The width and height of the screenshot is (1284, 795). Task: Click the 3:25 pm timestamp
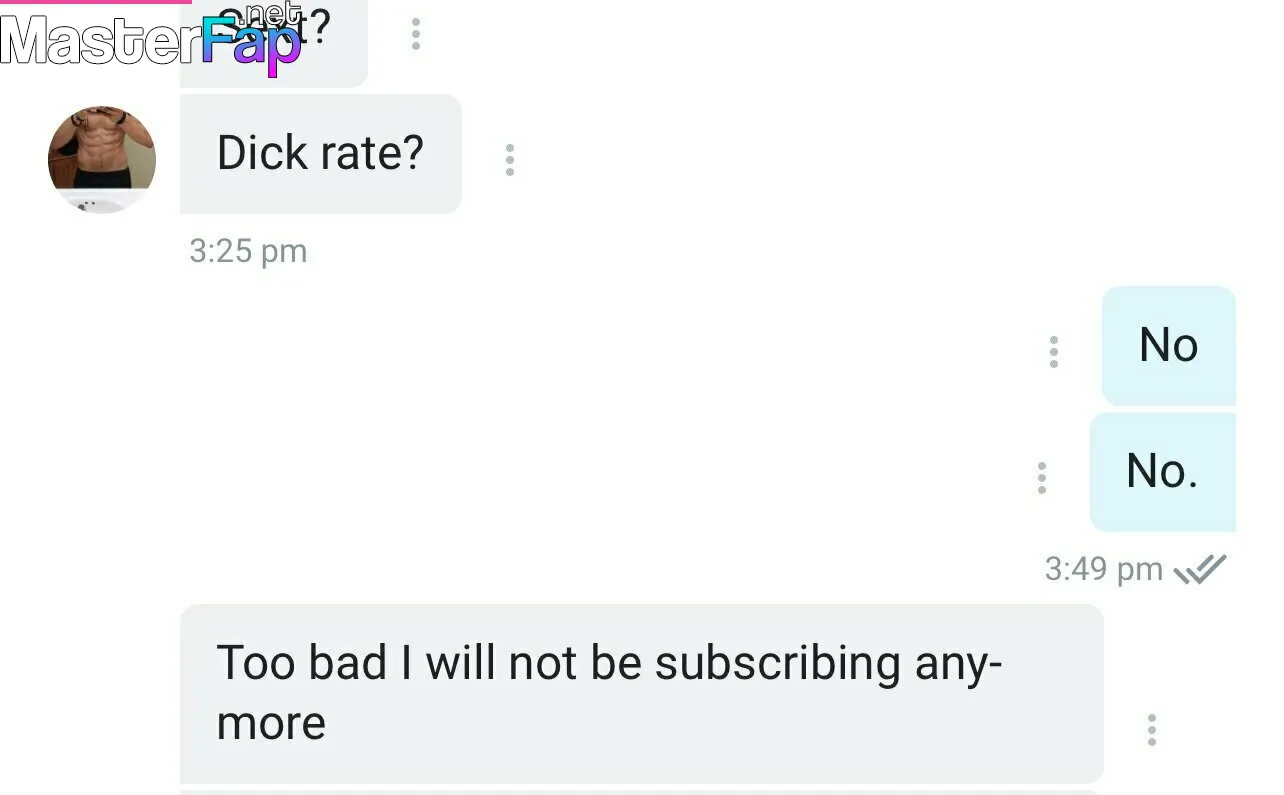(248, 250)
